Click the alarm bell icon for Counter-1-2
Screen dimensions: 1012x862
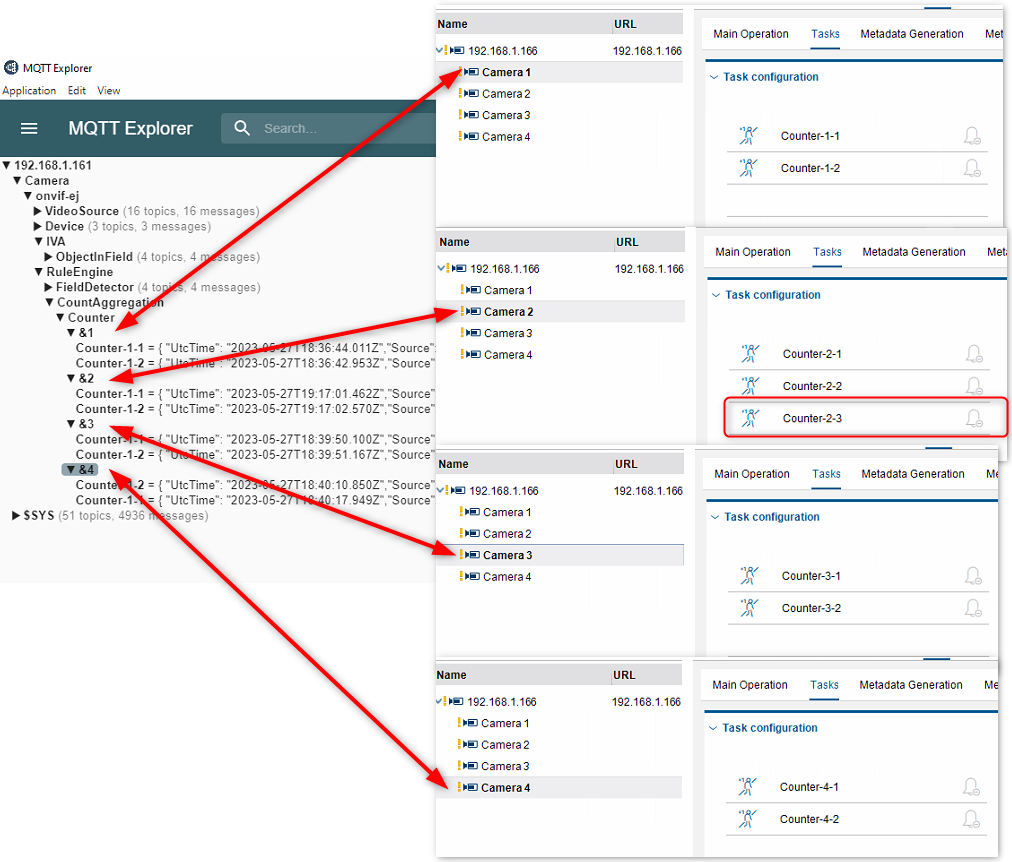(973, 168)
